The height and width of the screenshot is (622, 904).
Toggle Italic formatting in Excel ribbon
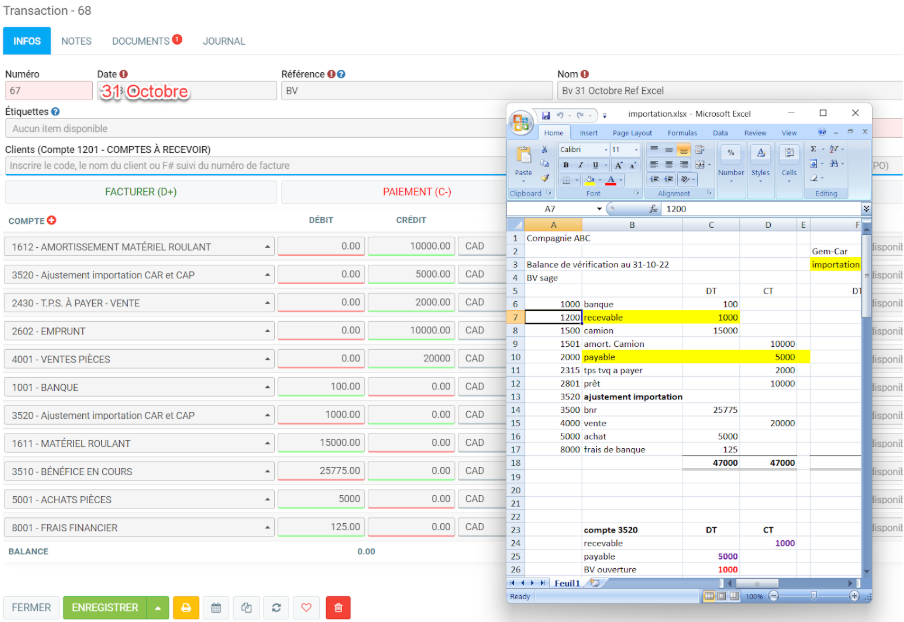(x=579, y=165)
